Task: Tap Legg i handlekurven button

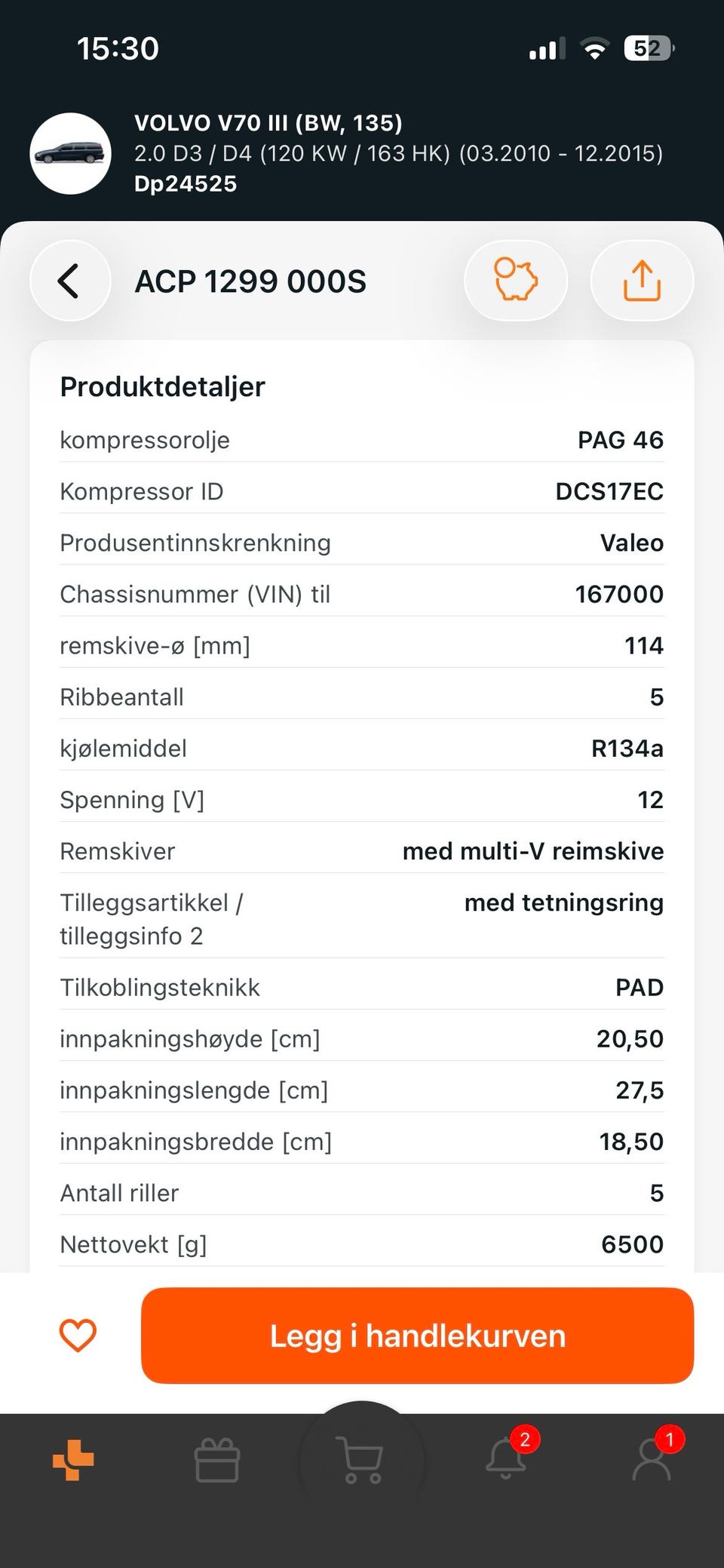Action: point(417,1335)
